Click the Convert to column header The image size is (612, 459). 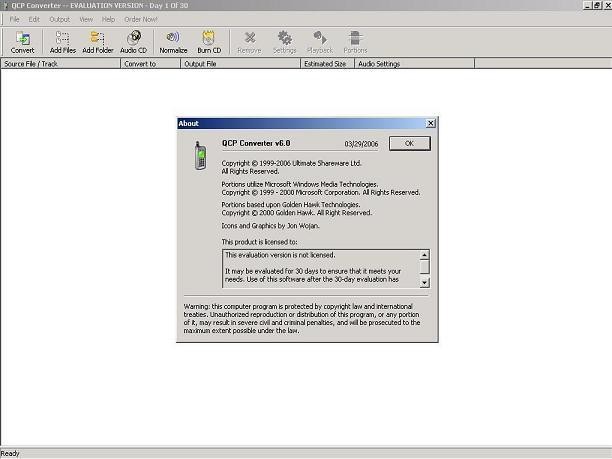pos(151,64)
